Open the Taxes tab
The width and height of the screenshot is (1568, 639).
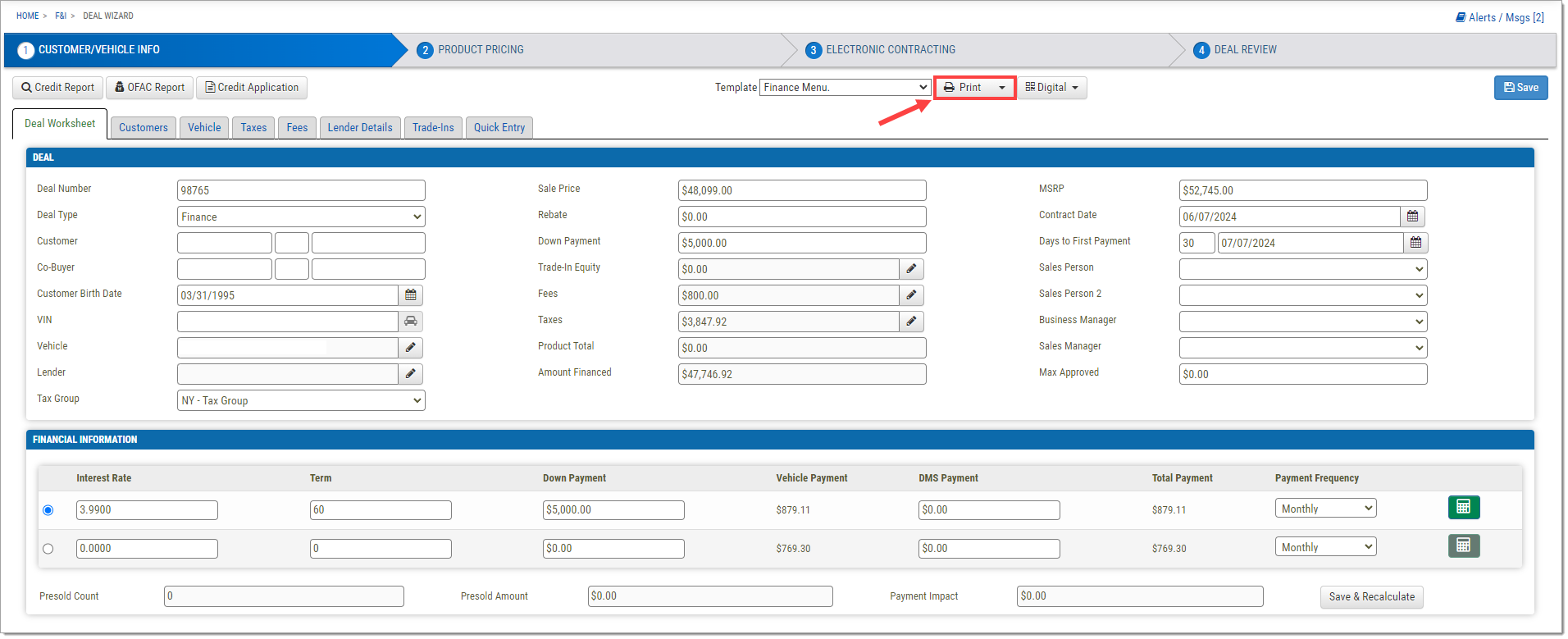(x=253, y=128)
